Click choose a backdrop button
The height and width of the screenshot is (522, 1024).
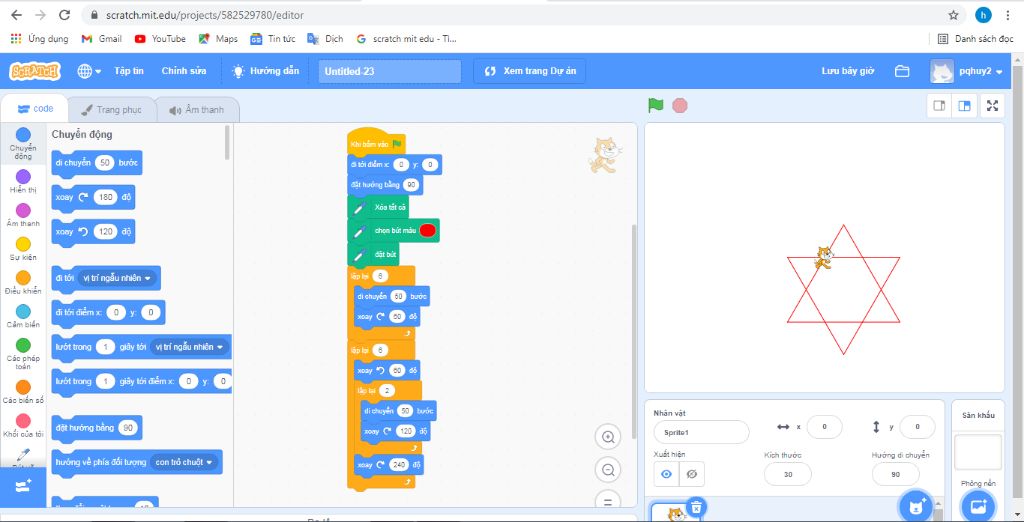978,505
